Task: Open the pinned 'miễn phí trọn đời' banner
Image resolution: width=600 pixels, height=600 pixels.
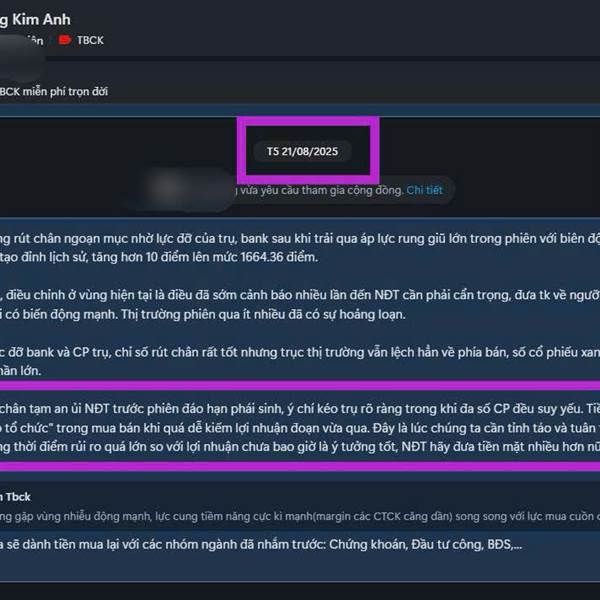Action: (54, 92)
